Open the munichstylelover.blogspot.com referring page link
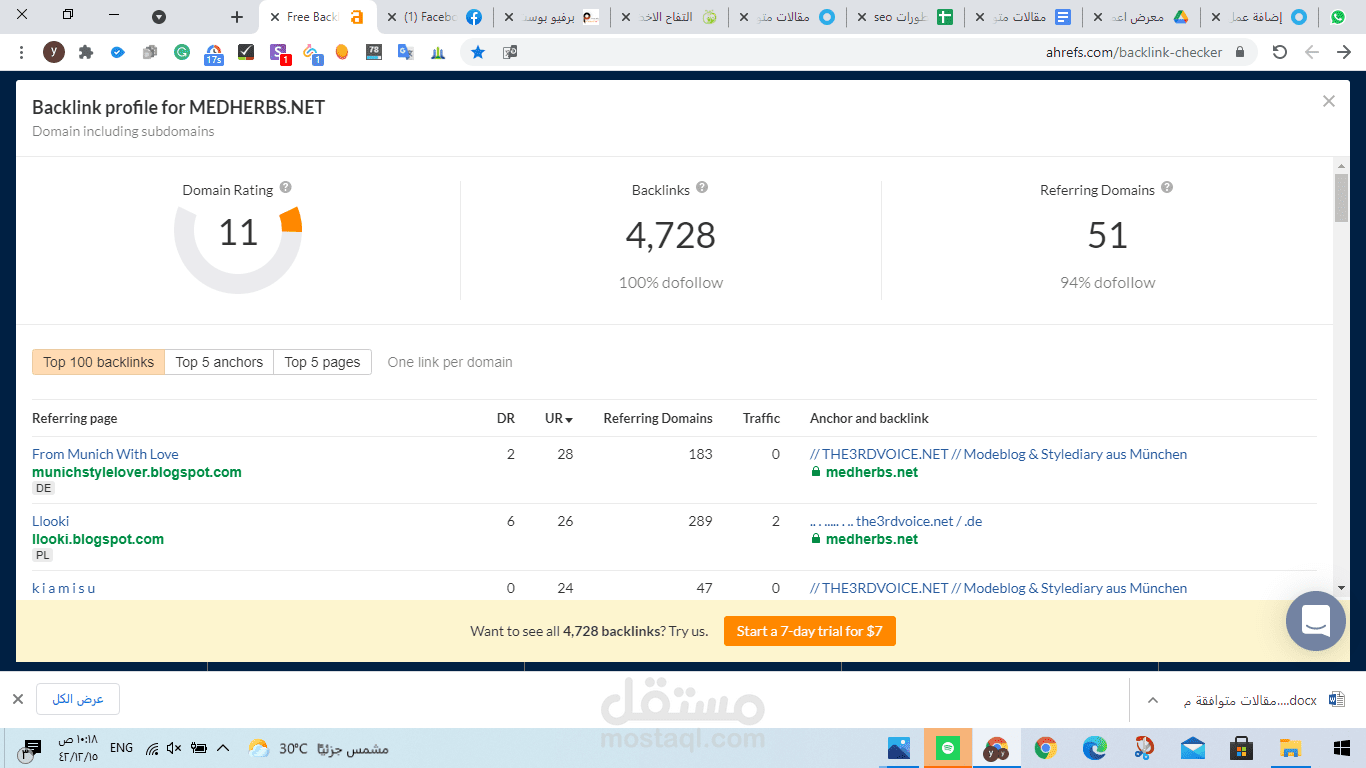The height and width of the screenshot is (768, 1366). pyautogui.click(x=136, y=471)
